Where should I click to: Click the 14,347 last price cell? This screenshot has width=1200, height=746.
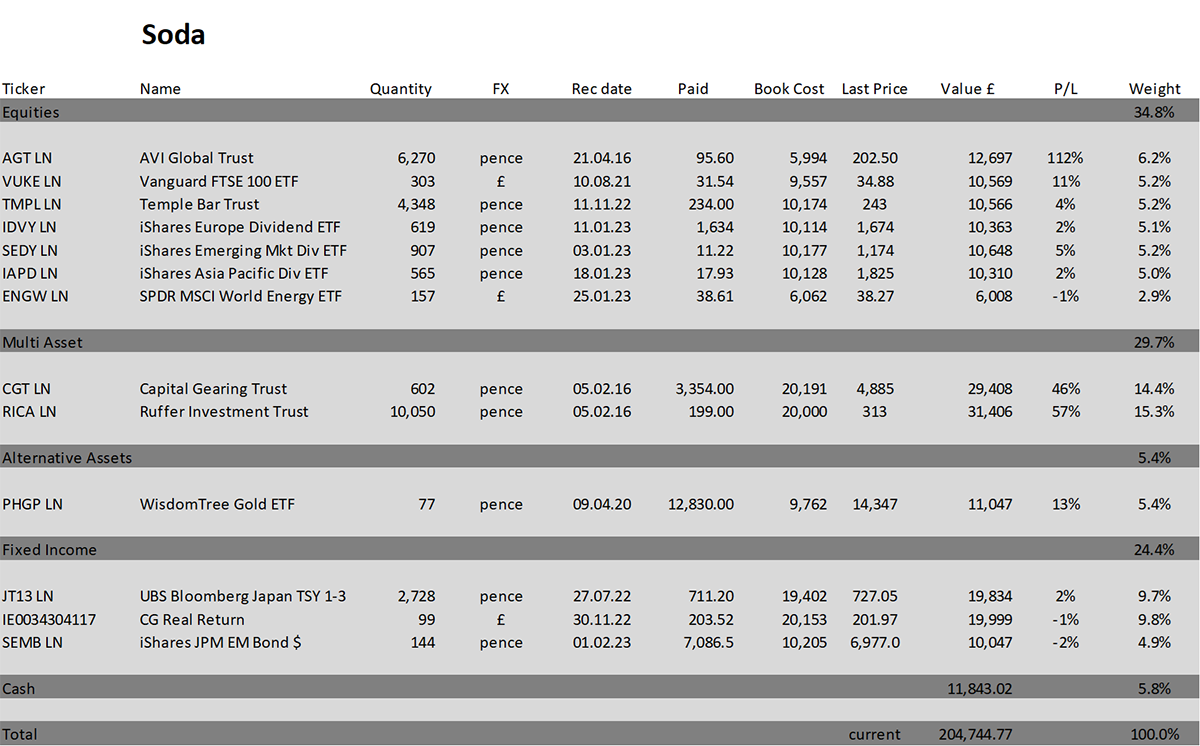[875, 504]
